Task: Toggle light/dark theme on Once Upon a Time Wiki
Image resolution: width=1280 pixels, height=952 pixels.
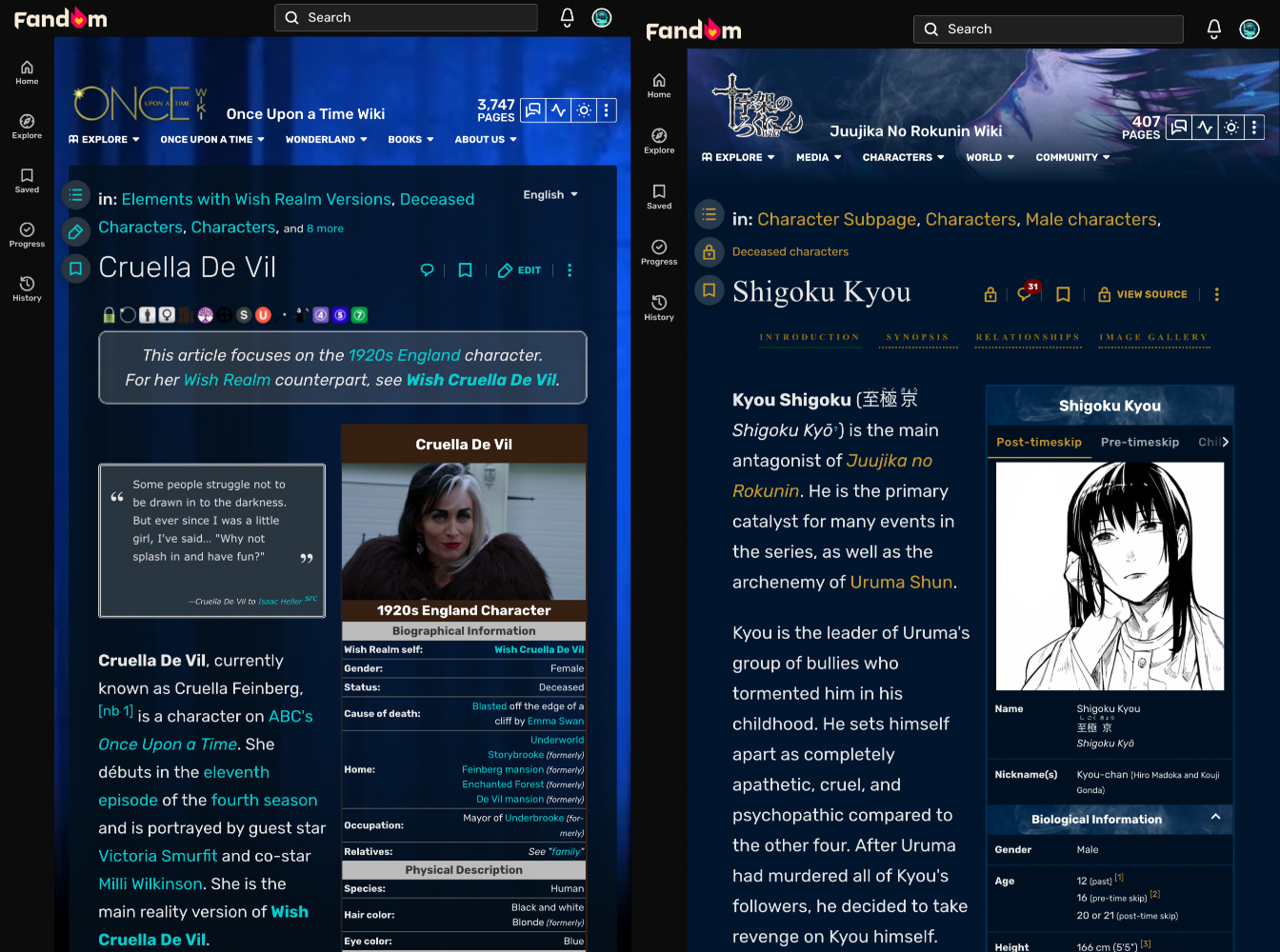Action: [584, 110]
